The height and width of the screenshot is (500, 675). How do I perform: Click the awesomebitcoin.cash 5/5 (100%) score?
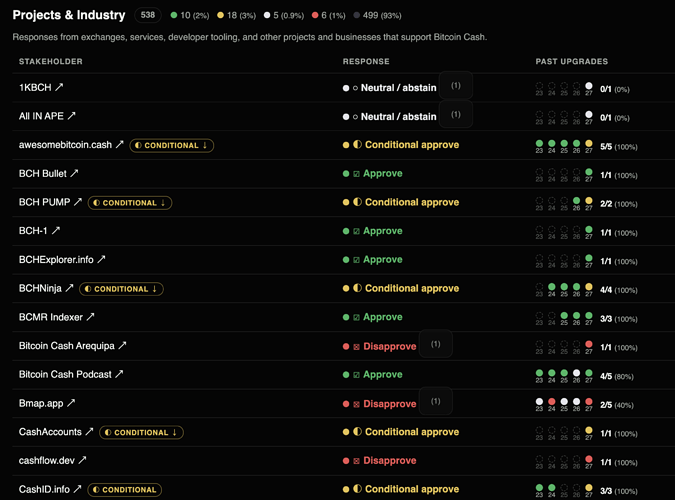(x=619, y=147)
